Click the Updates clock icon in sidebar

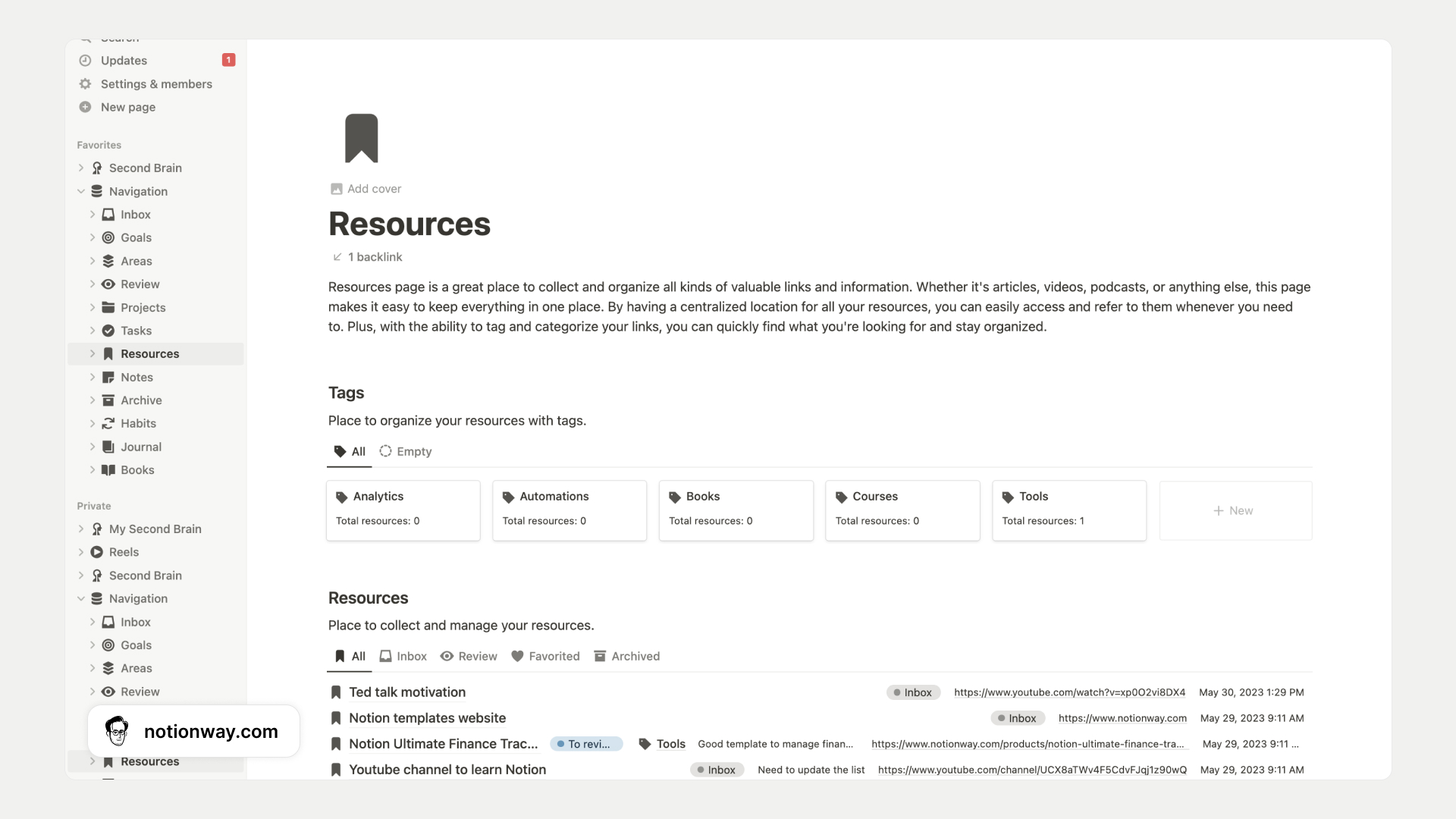point(85,61)
